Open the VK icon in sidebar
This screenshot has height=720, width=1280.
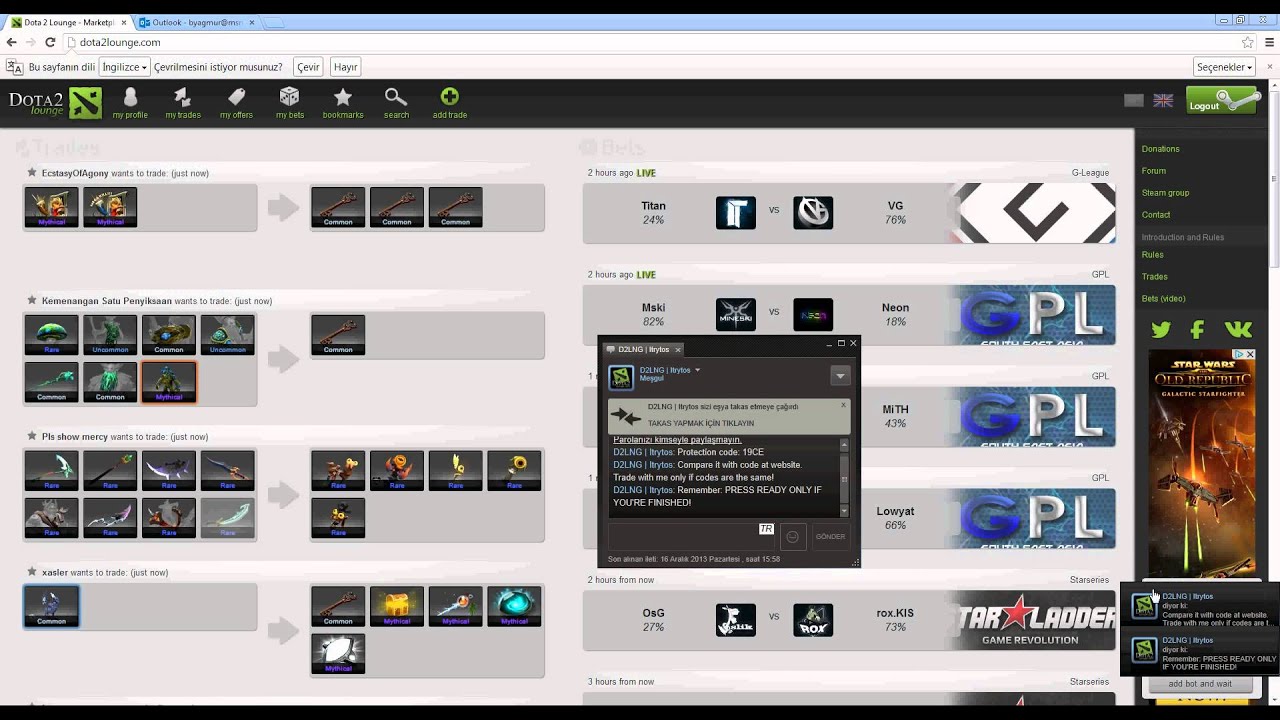tap(1238, 329)
